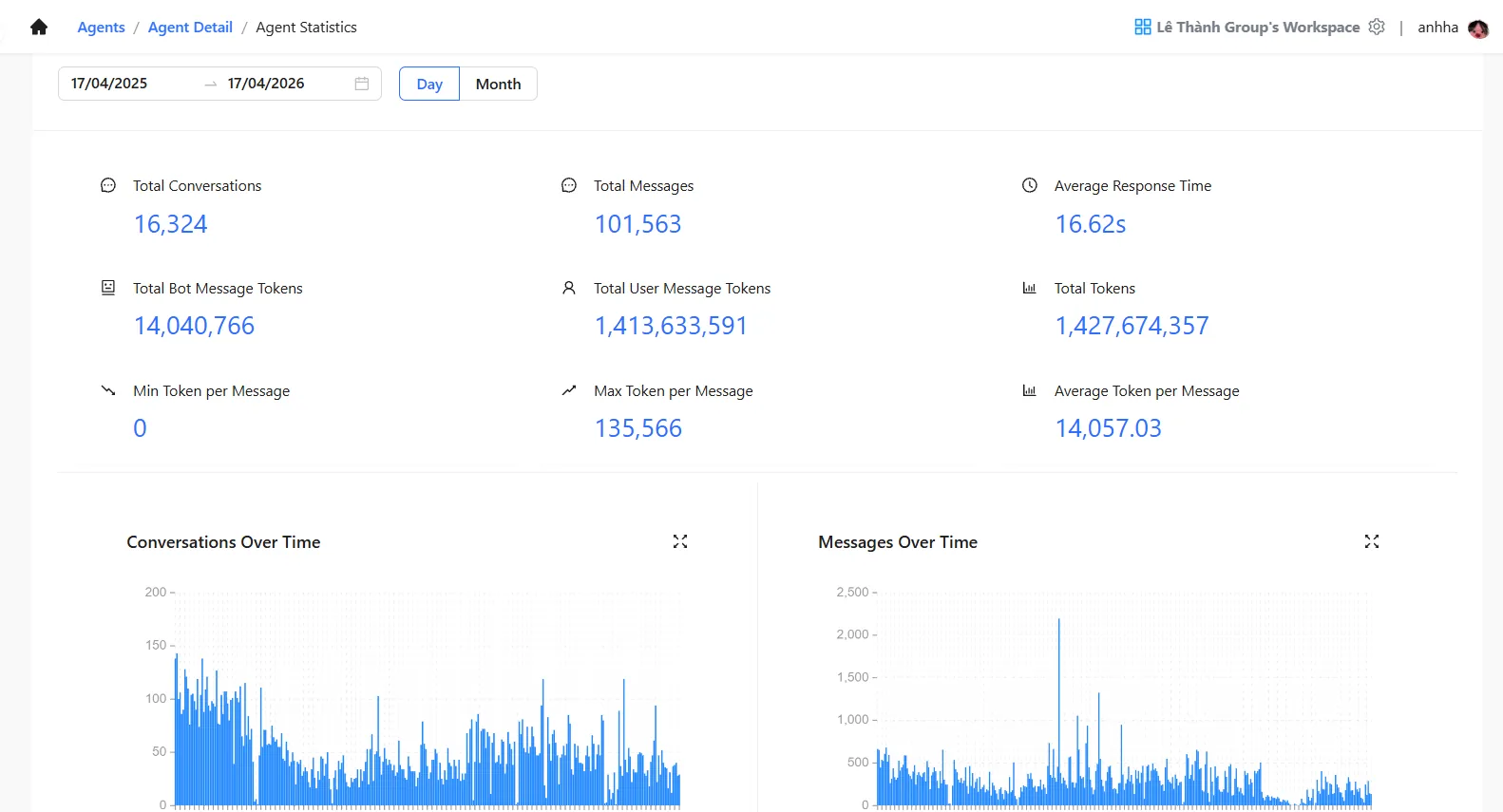The image size is (1503, 812).
Task: Click the Conversations Over Time chart title
Action: point(223,542)
